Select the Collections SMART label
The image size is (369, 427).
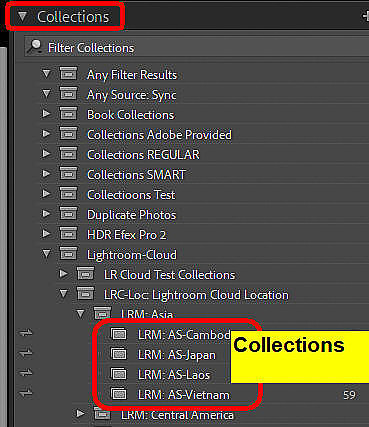[136, 175]
